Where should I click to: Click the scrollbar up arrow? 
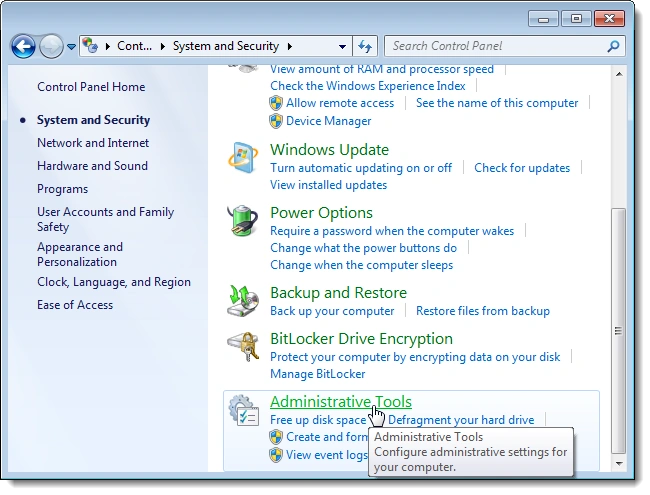[619, 75]
